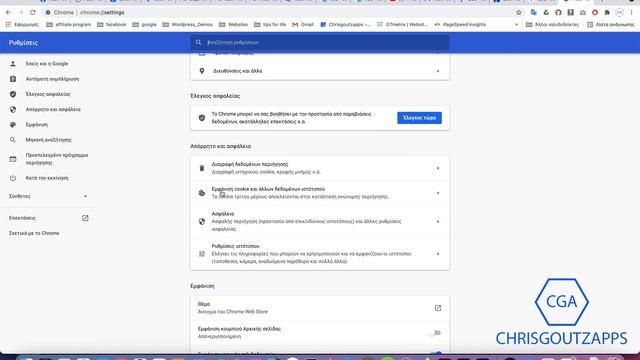This screenshot has height=360, width=640.
Task: Open the Λίστα ανάγνωσης reading list
Action: click(x=611, y=24)
